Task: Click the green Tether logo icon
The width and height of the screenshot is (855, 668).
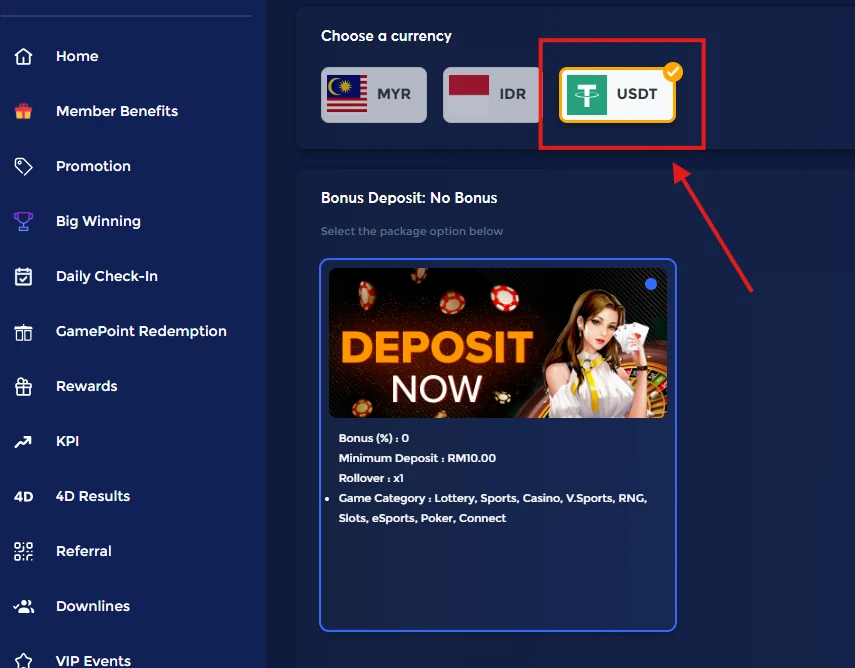Action: pos(587,95)
